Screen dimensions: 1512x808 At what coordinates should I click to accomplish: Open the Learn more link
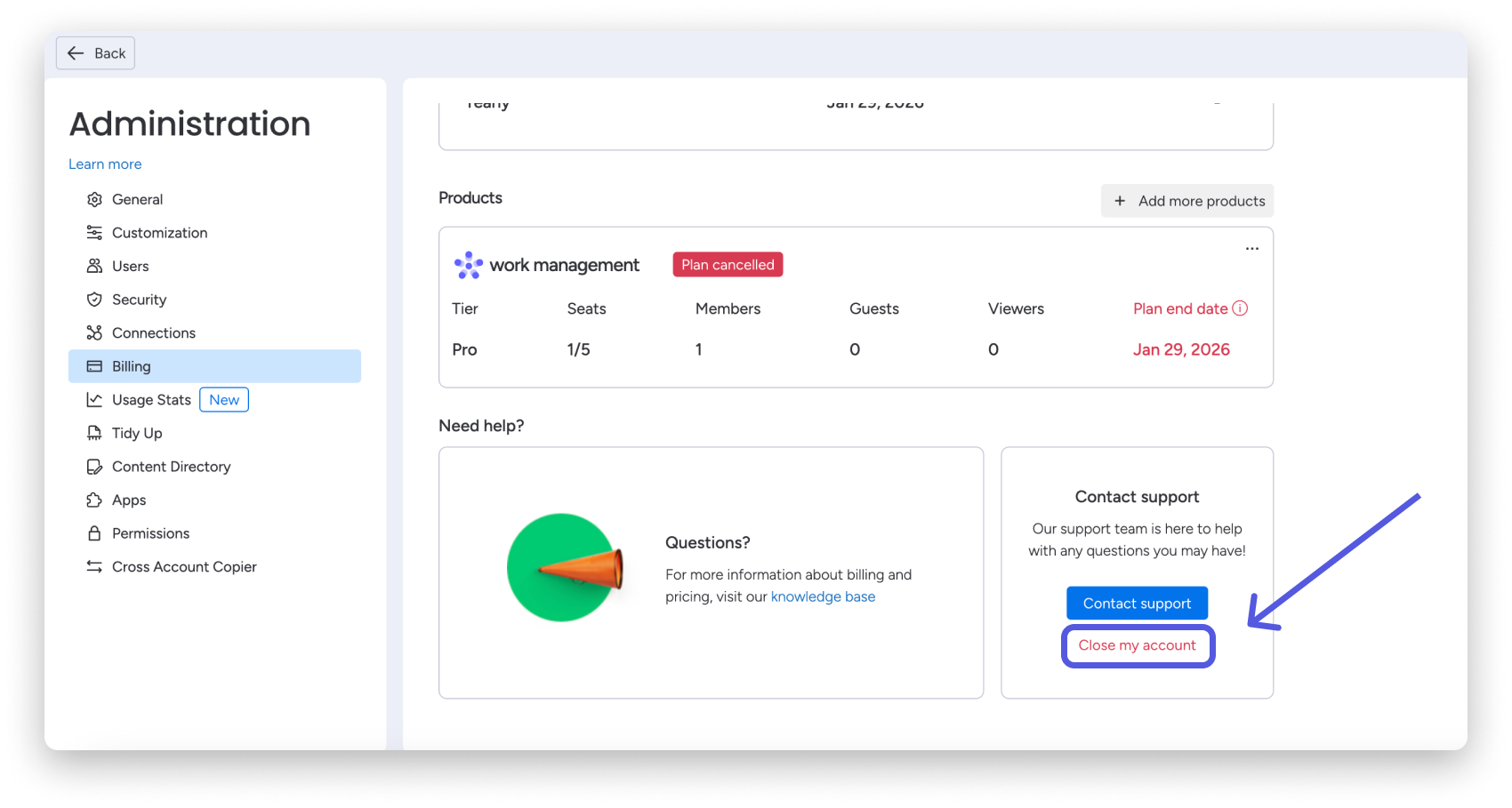coord(105,164)
